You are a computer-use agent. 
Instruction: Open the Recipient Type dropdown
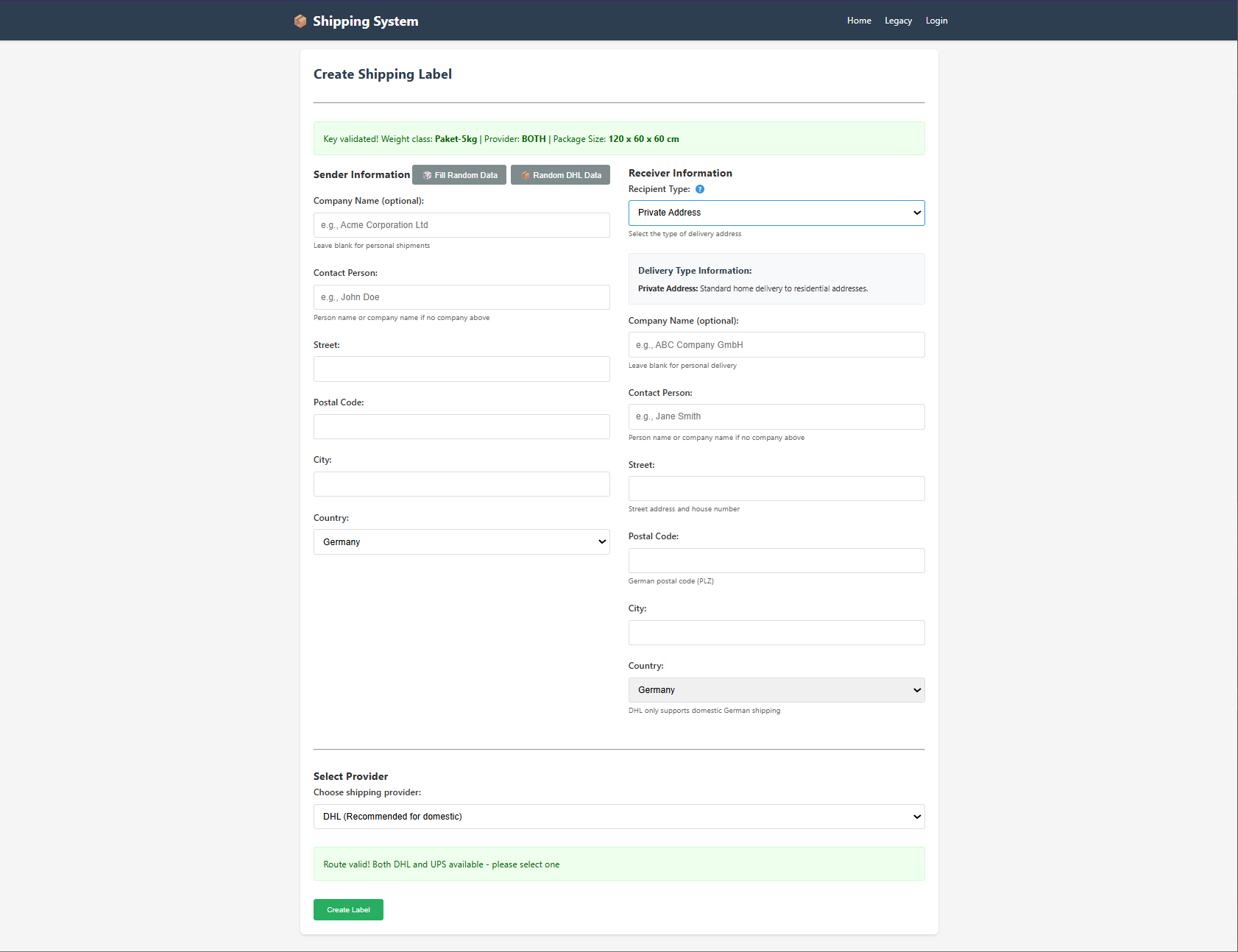(x=776, y=213)
